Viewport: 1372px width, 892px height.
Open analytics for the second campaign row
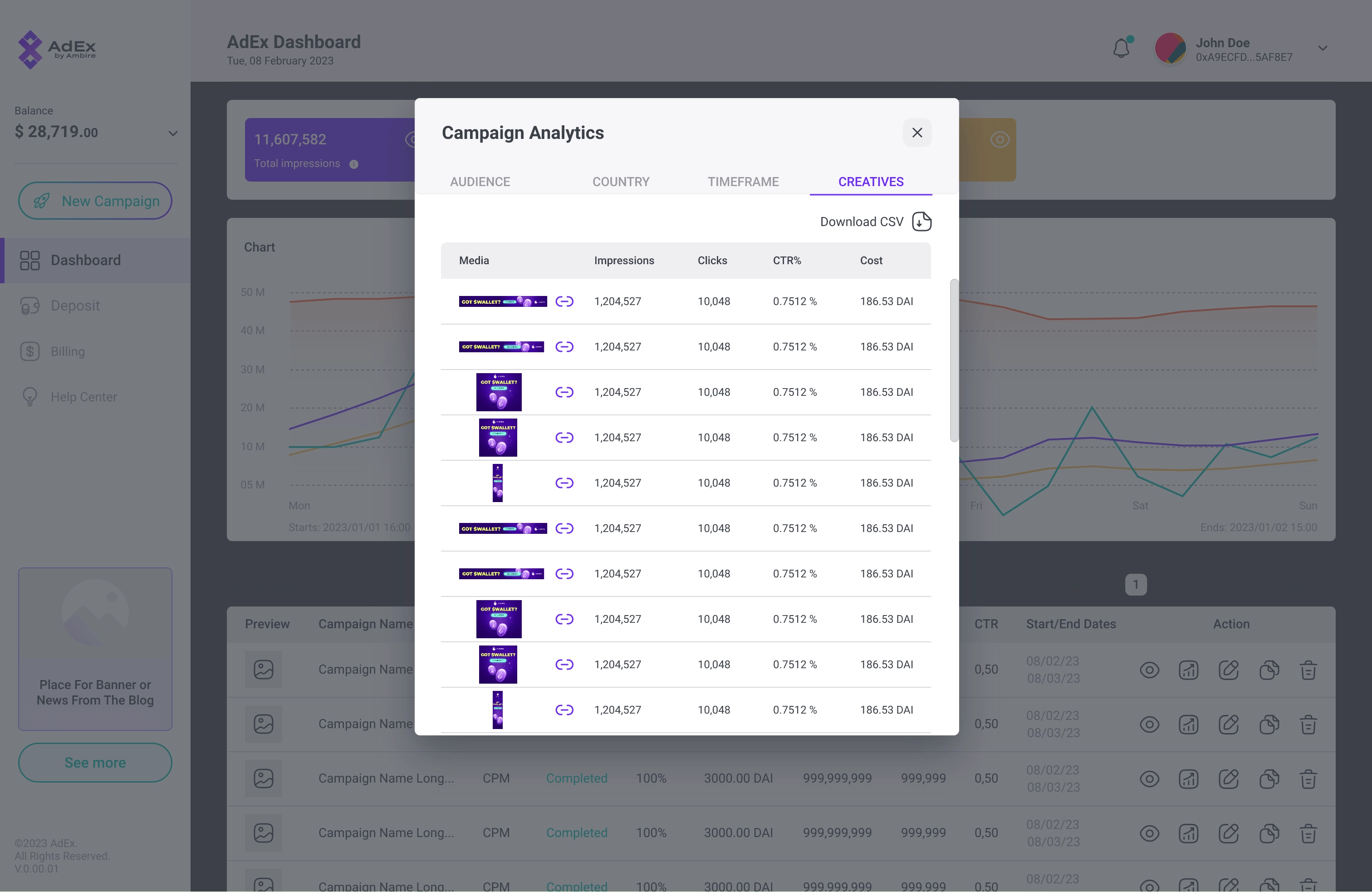[x=1189, y=724]
